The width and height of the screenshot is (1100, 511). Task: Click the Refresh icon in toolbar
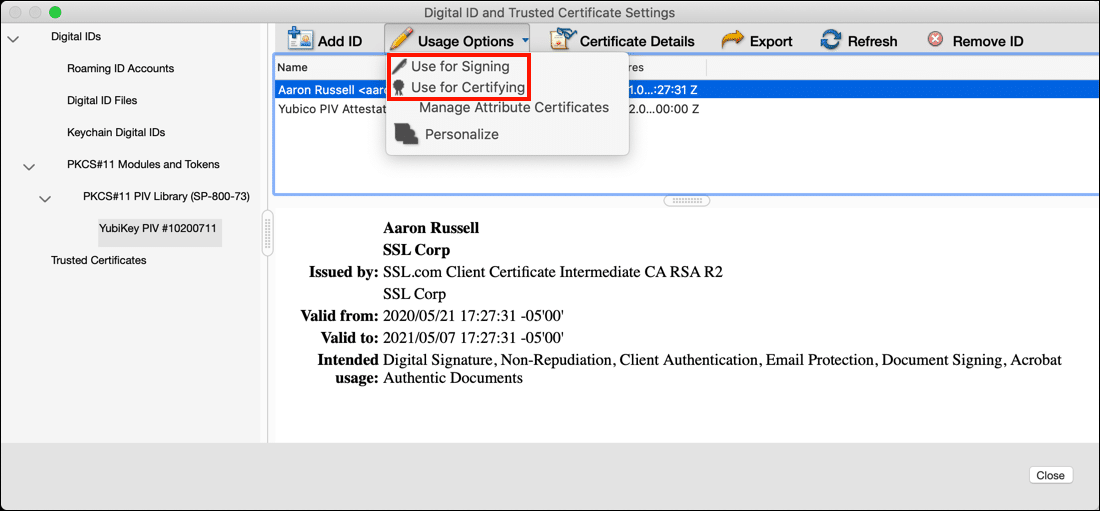[x=831, y=40]
